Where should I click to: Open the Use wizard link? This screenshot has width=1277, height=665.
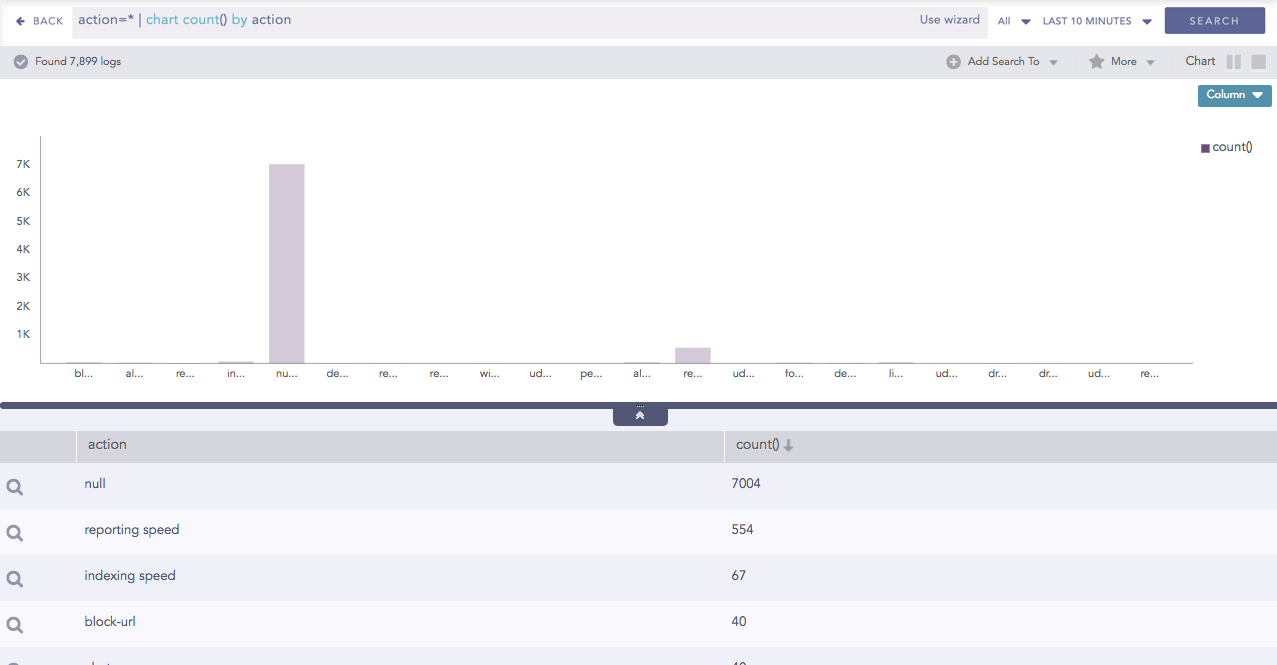[949, 20]
